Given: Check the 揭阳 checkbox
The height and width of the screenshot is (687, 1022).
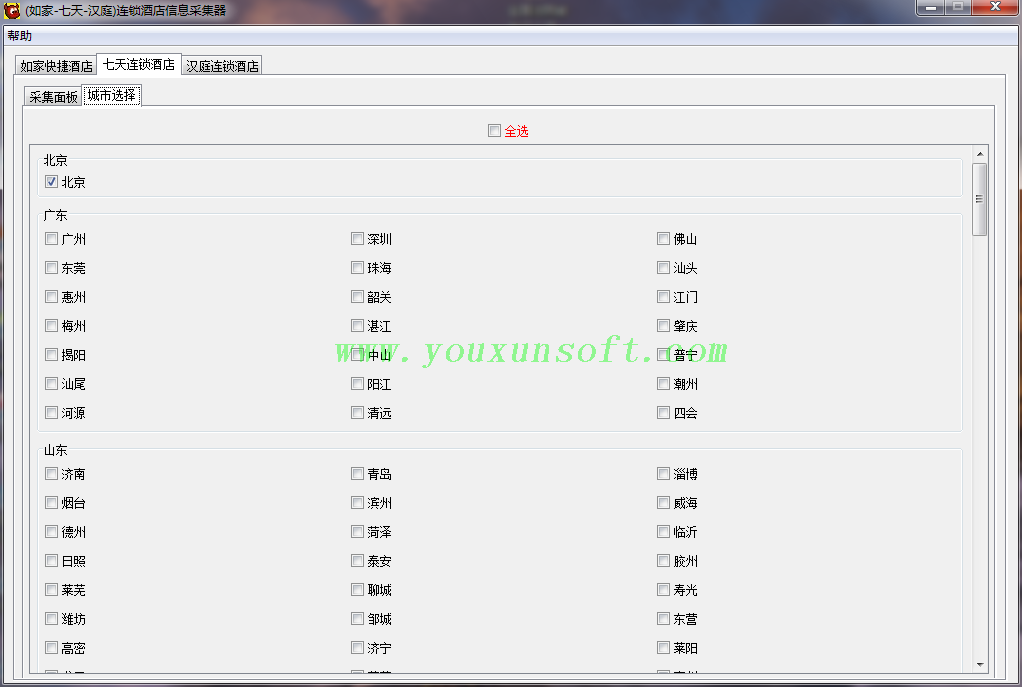Looking at the screenshot, I should [51, 355].
